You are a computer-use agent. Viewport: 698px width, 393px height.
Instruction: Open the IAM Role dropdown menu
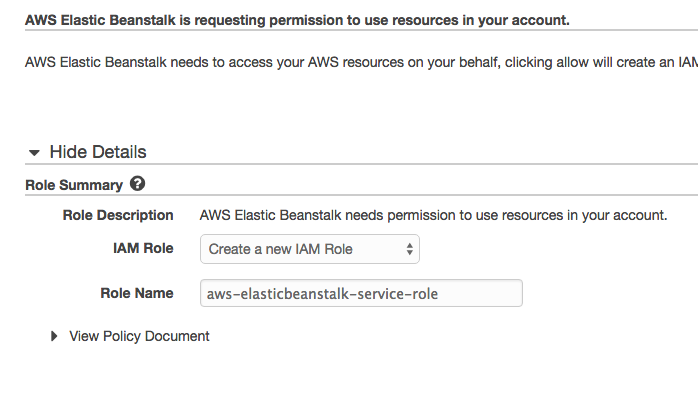[310, 249]
